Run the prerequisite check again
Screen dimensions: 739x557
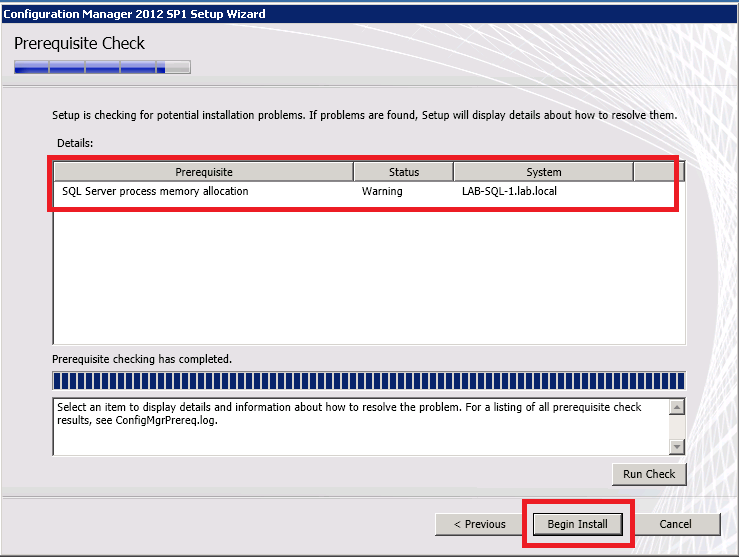point(649,474)
